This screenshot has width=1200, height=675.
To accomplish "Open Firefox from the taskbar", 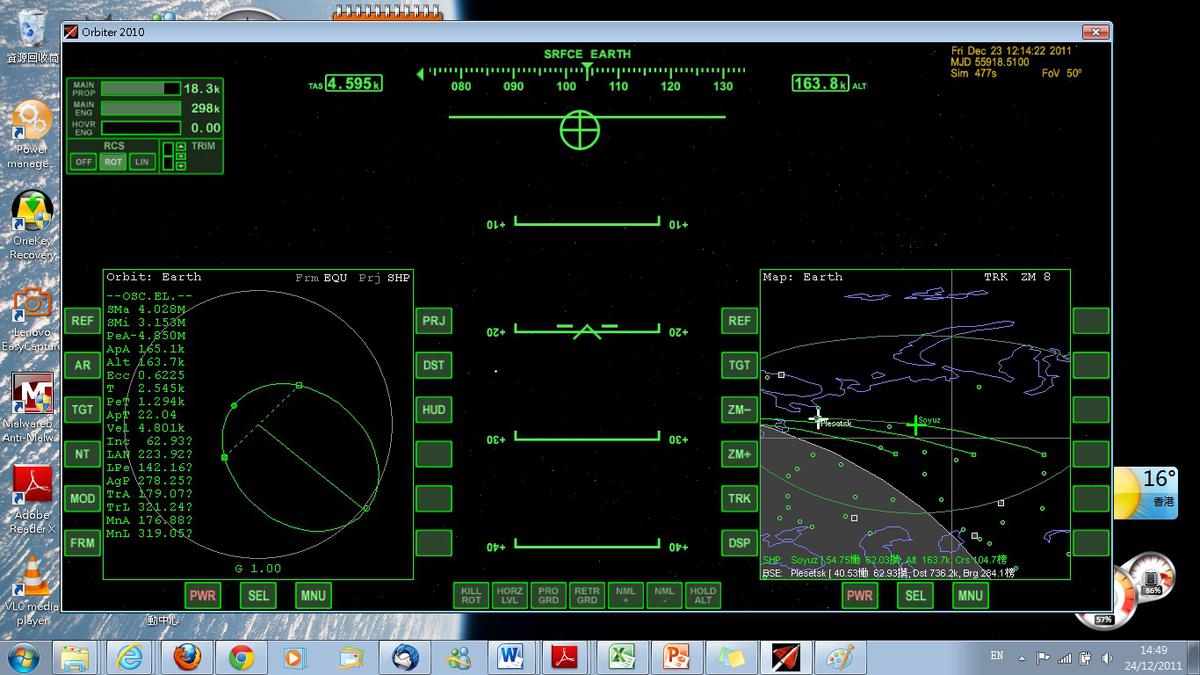I will (186, 657).
